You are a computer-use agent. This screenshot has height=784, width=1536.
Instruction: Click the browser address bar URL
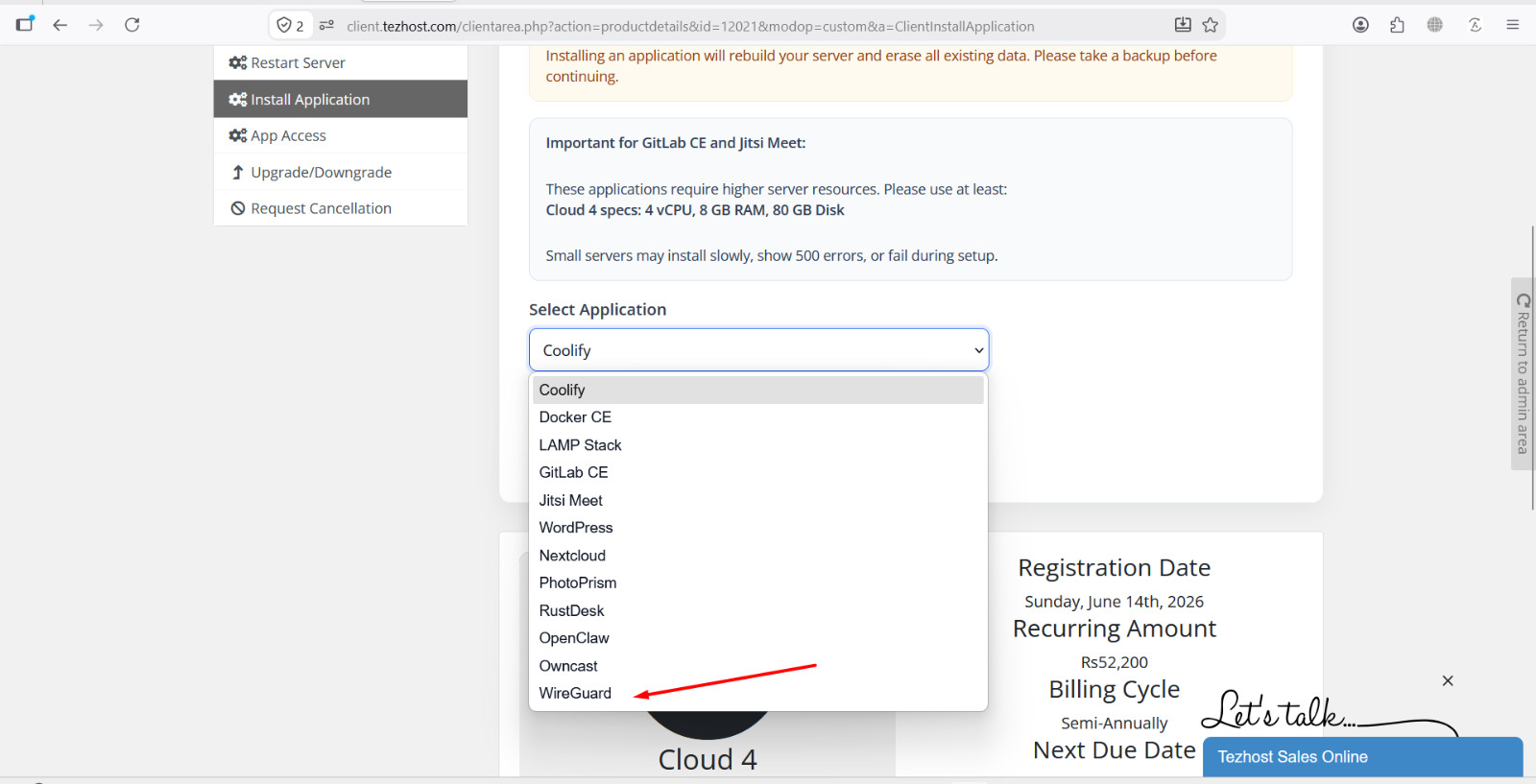click(x=690, y=26)
